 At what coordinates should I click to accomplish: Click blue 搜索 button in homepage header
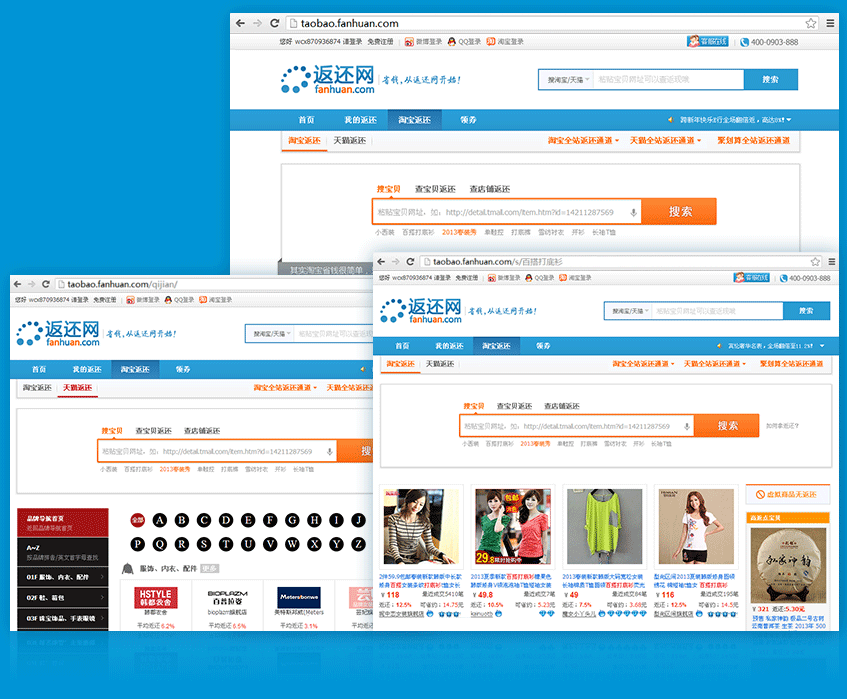[x=770, y=79]
